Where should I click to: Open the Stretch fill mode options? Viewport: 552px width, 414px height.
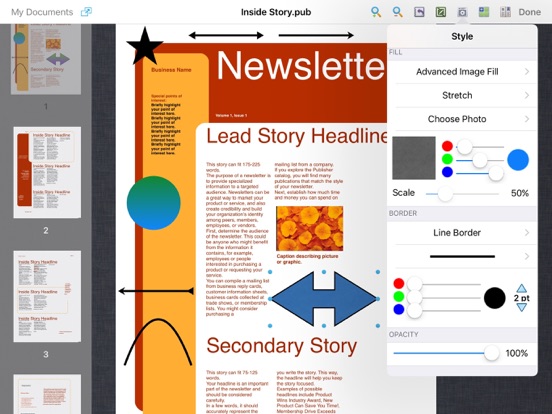462,95
